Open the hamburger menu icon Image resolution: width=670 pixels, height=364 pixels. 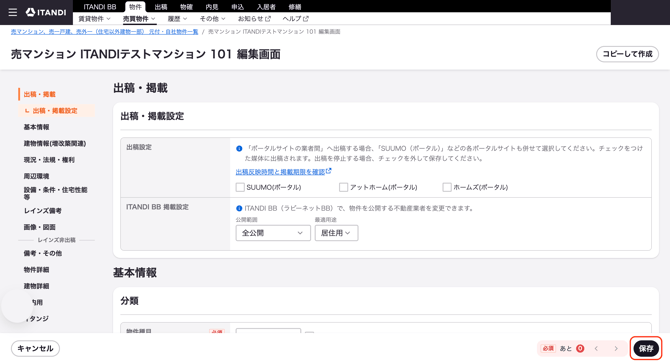(13, 12)
